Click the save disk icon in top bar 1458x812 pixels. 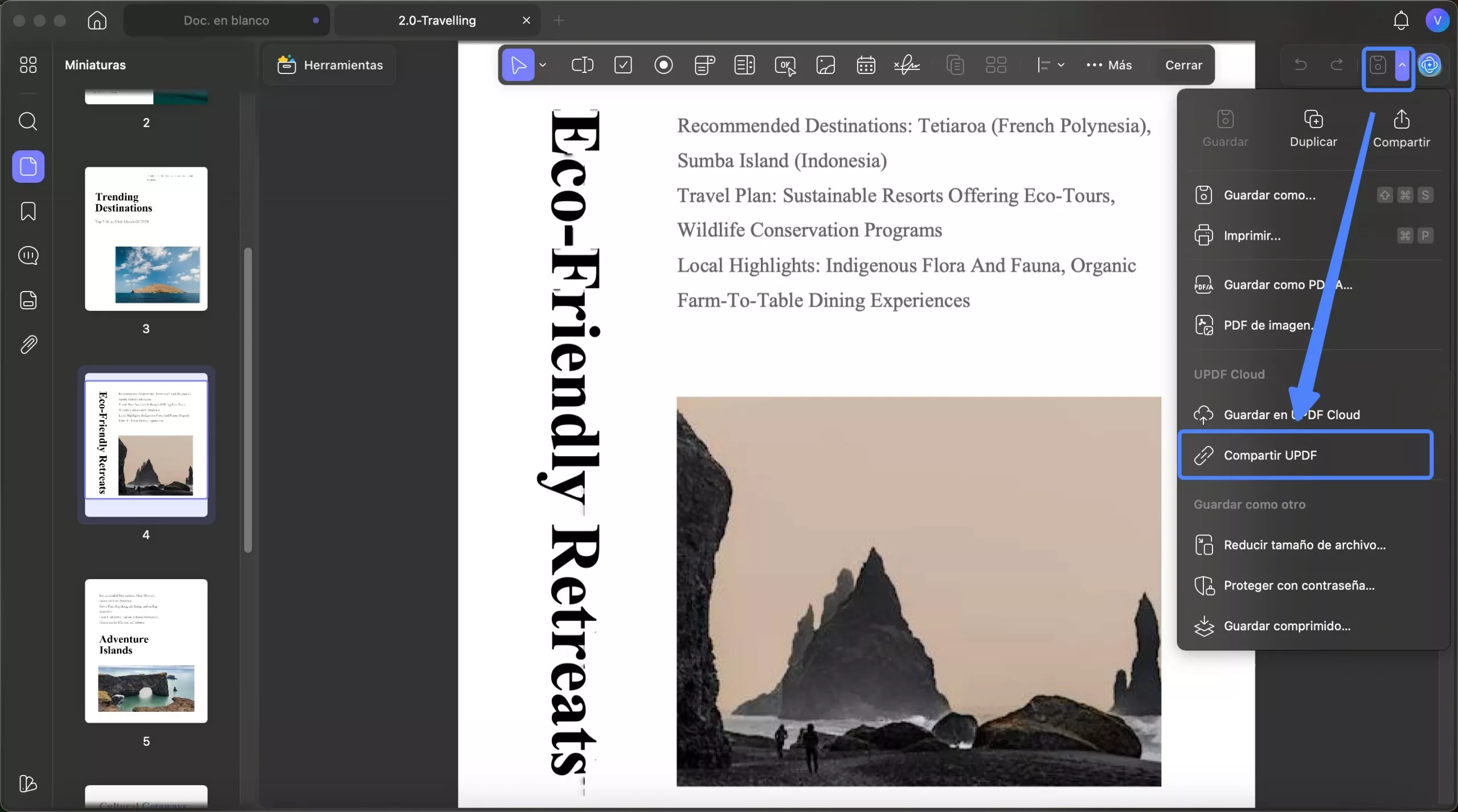point(1378,65)
